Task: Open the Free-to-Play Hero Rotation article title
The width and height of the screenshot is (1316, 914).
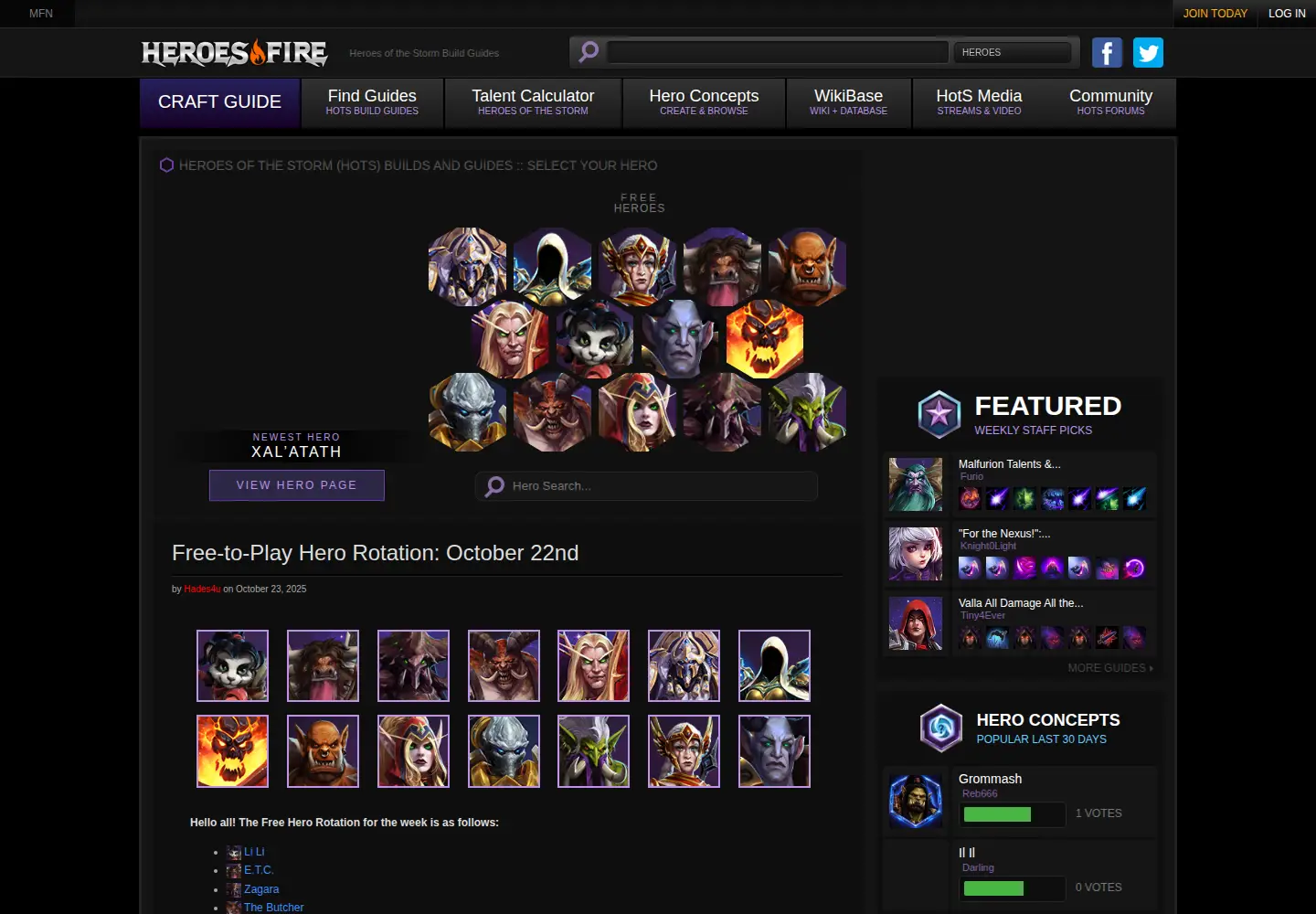Action: pyautogui.click(x=375, y=553)
